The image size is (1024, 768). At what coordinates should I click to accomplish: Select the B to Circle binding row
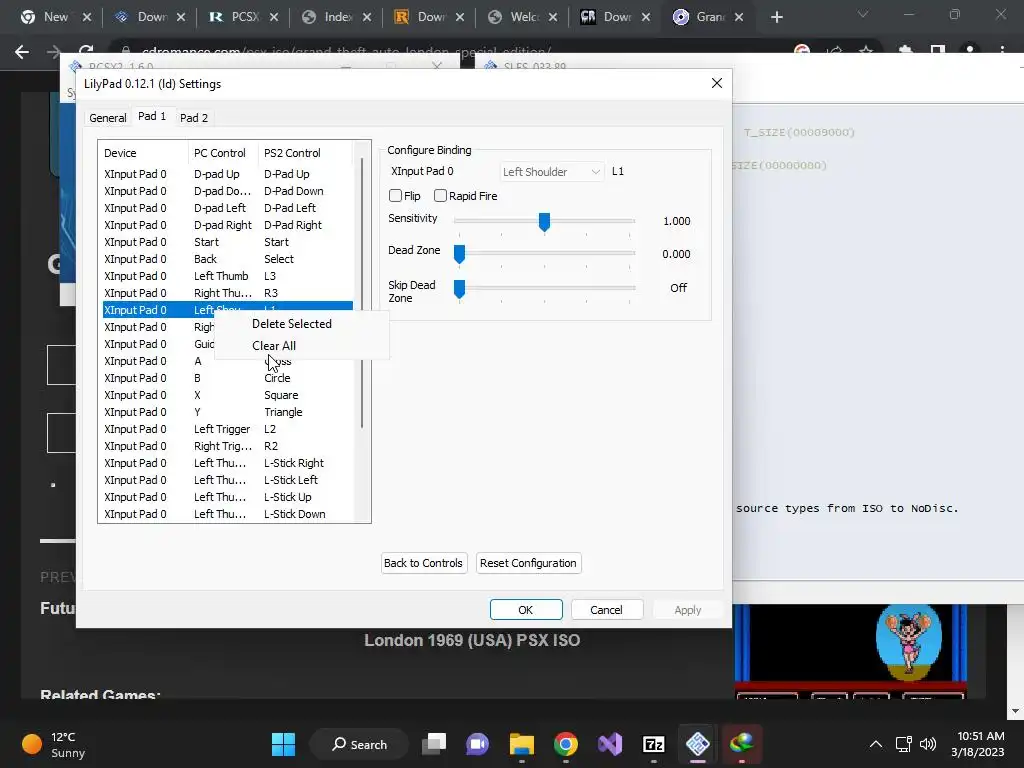227,378
